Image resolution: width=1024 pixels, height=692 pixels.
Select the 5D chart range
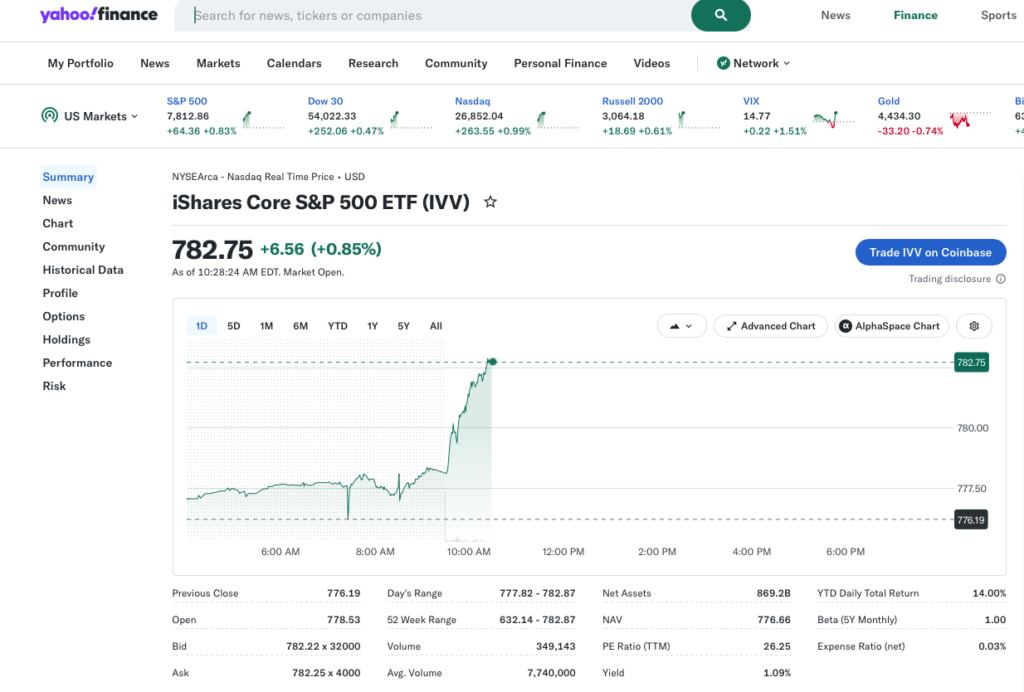point(234,326)
